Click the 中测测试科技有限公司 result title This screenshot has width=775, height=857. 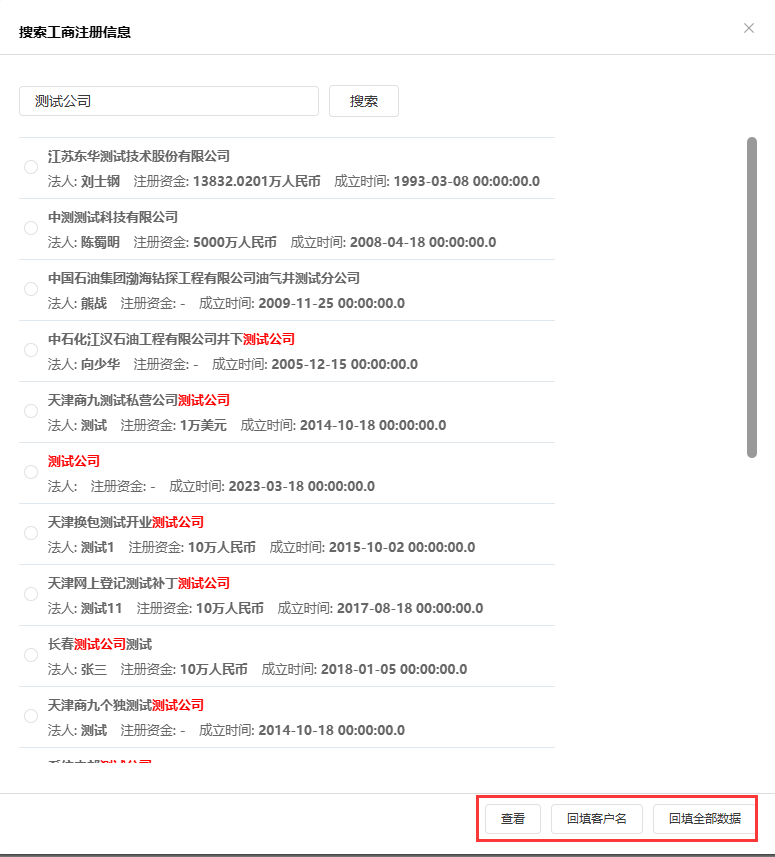(x=113, y=217)
